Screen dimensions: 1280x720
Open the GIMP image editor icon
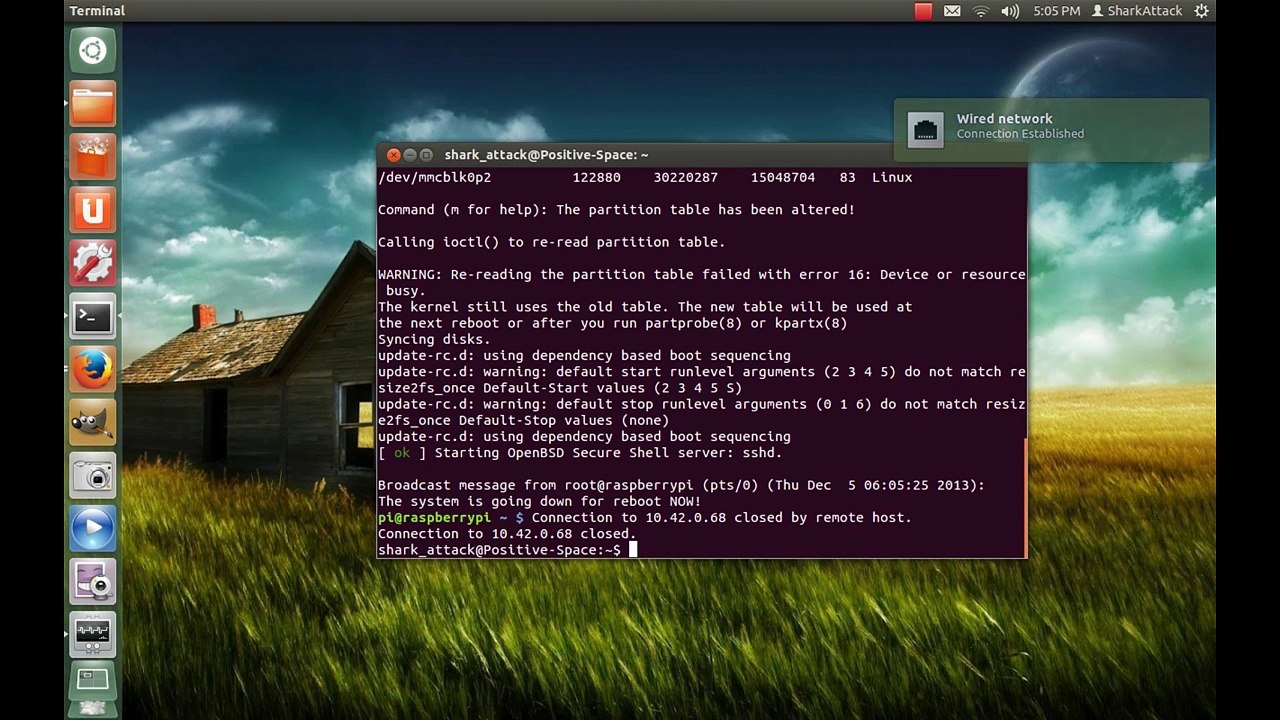tap(93, 423)
